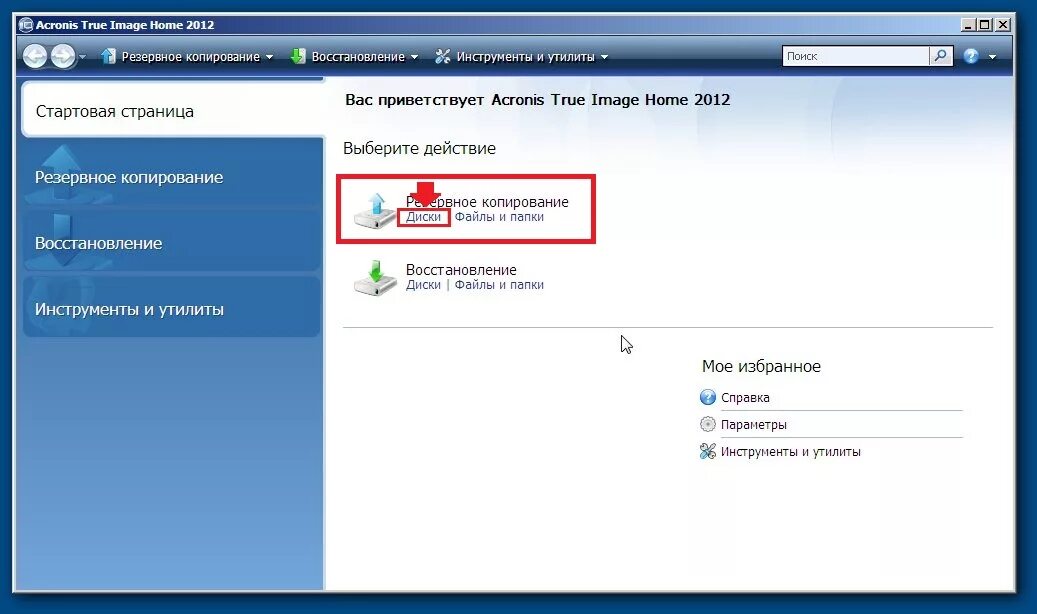Click the backup disk icon with blue arrow
This screenshot has width=1037, height=614.
coord(376,210)
